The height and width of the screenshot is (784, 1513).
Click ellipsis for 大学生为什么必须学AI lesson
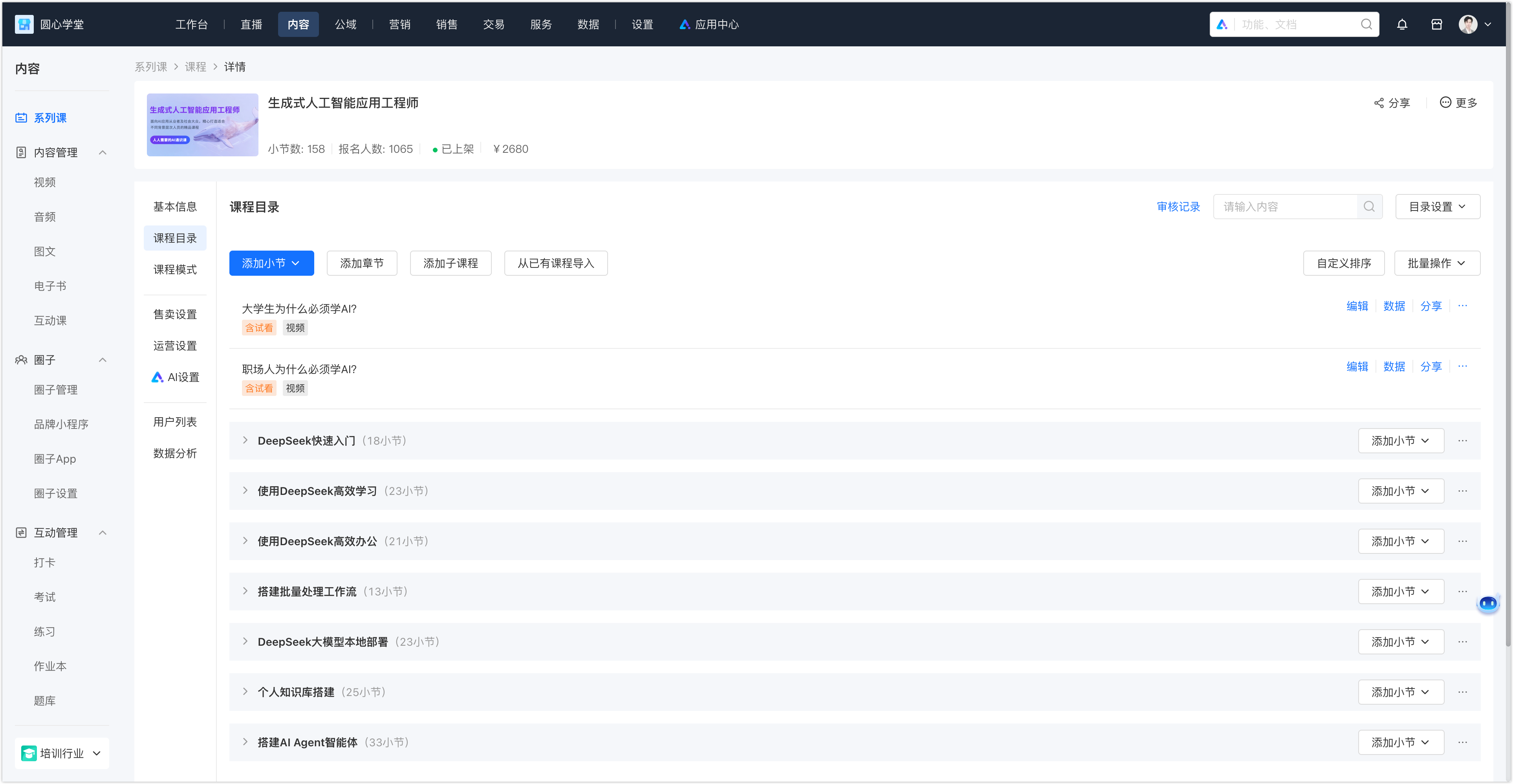click(x=1462, y=305)
